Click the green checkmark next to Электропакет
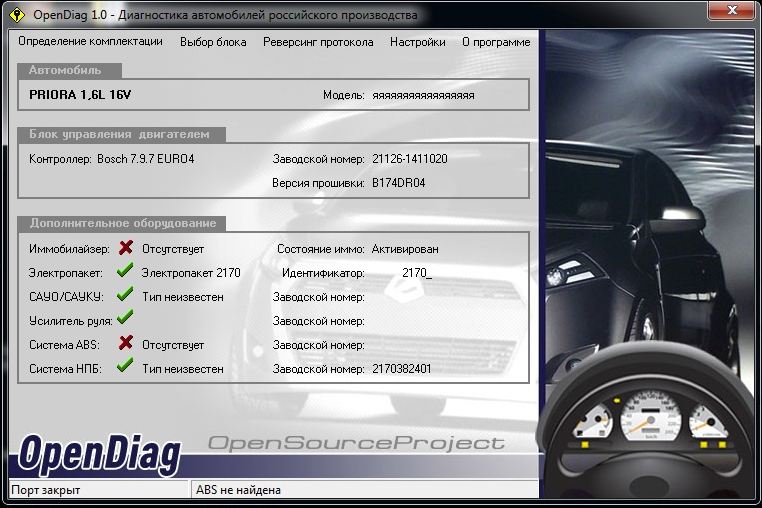762x508 pixels. [125, 270]
